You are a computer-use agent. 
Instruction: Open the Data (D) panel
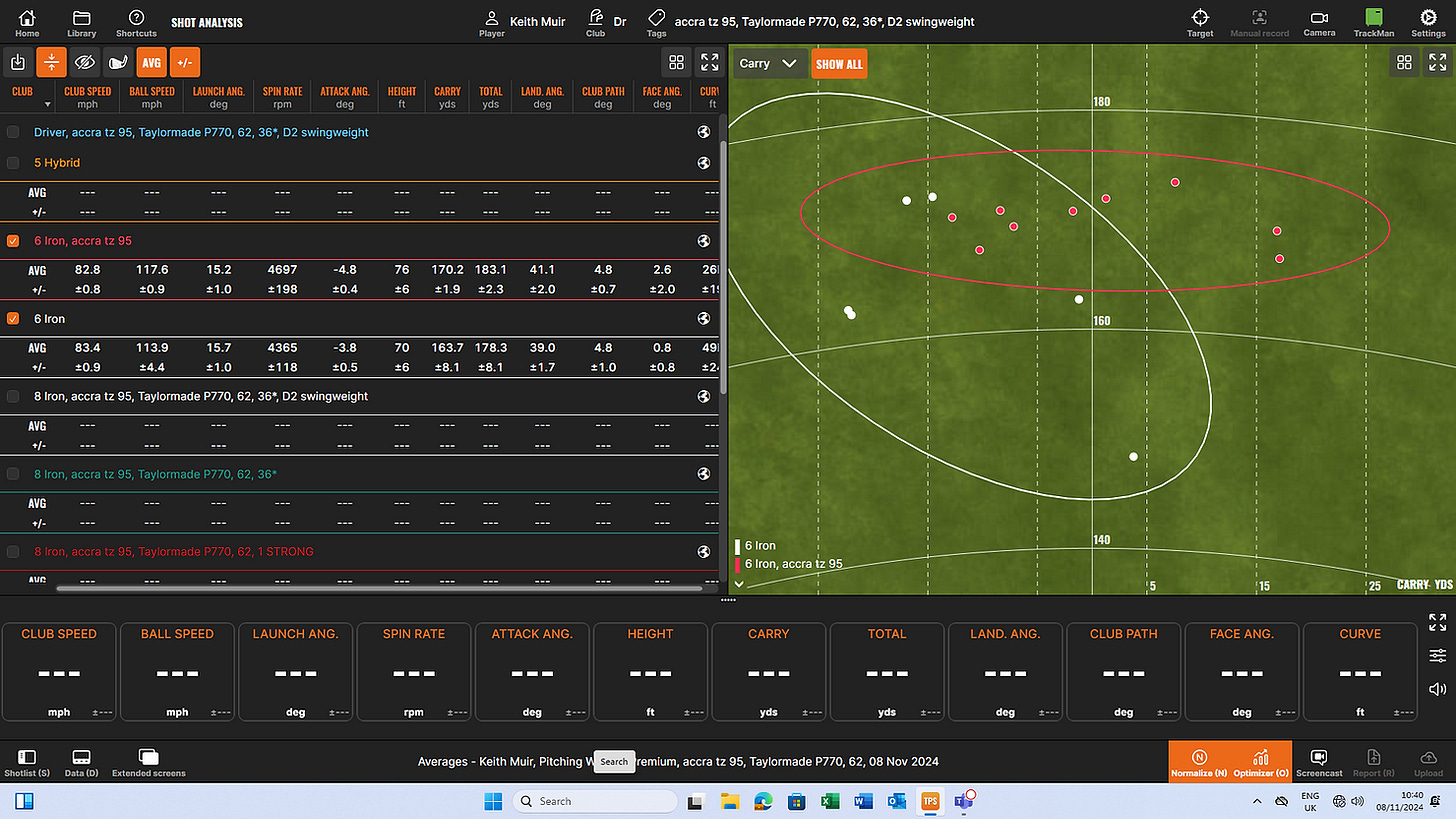pyautogui.click(x=81, y=763)
